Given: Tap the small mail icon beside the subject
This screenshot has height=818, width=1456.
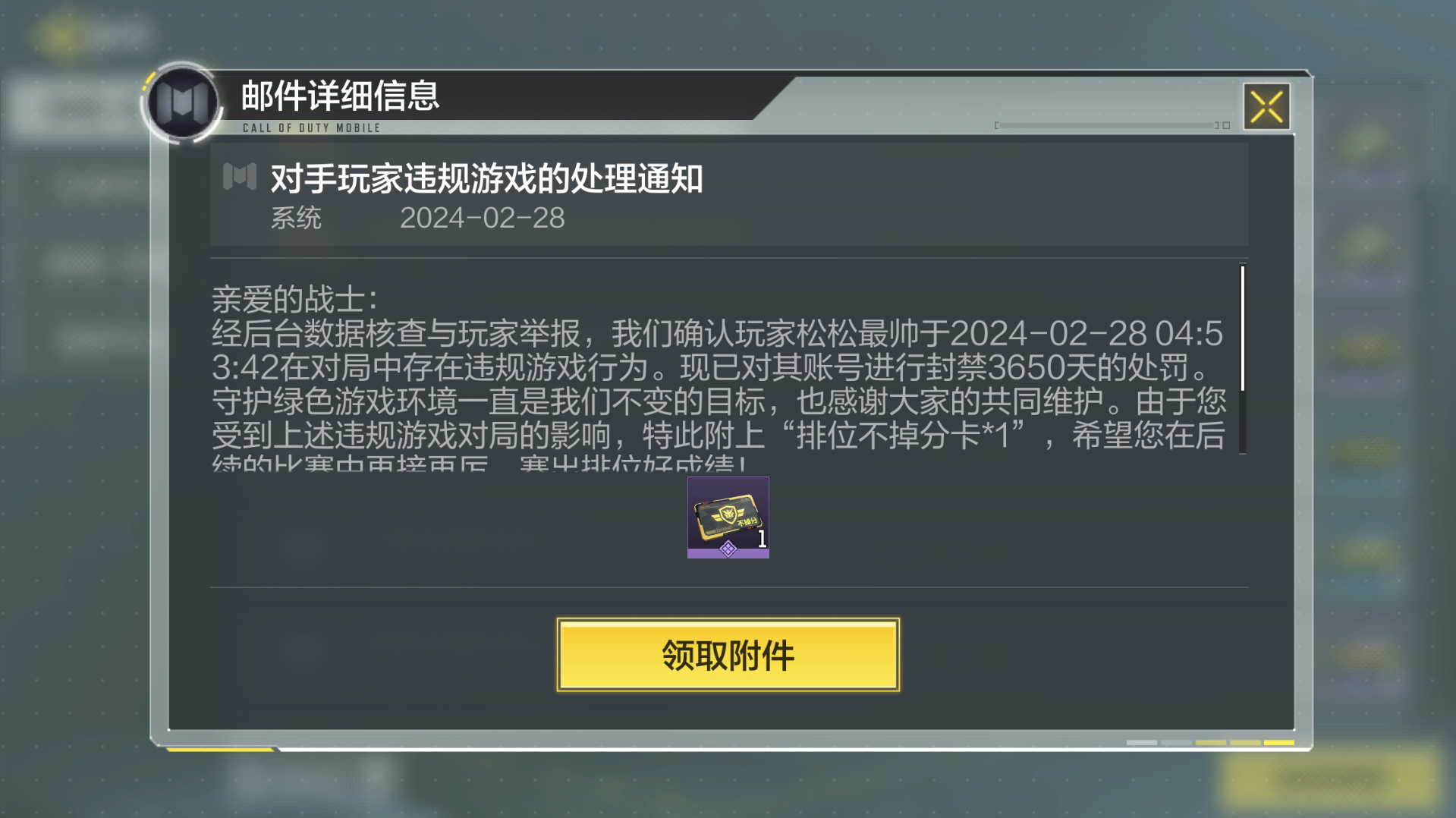Looking at the screenshot, I should pyautogui.click(x=239, y=177).
